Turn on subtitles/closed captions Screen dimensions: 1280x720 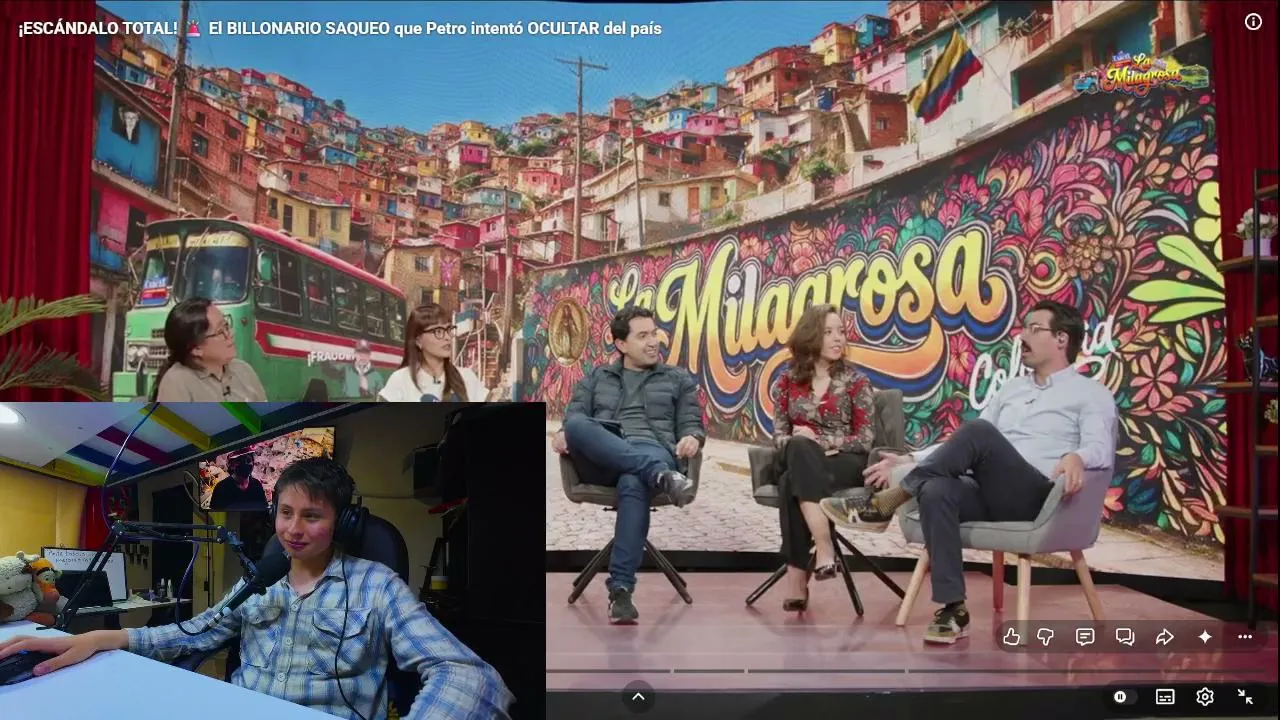point(1165,697)
